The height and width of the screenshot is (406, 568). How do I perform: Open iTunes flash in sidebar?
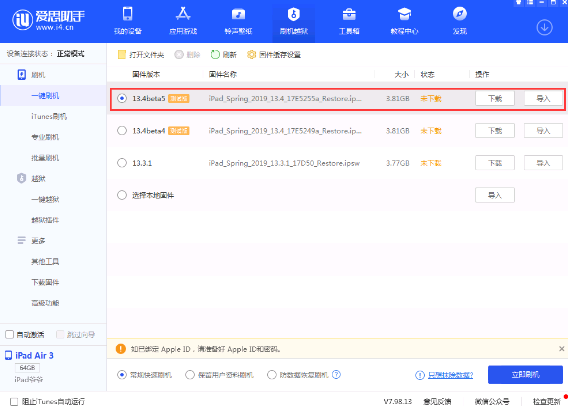(49, 116)
